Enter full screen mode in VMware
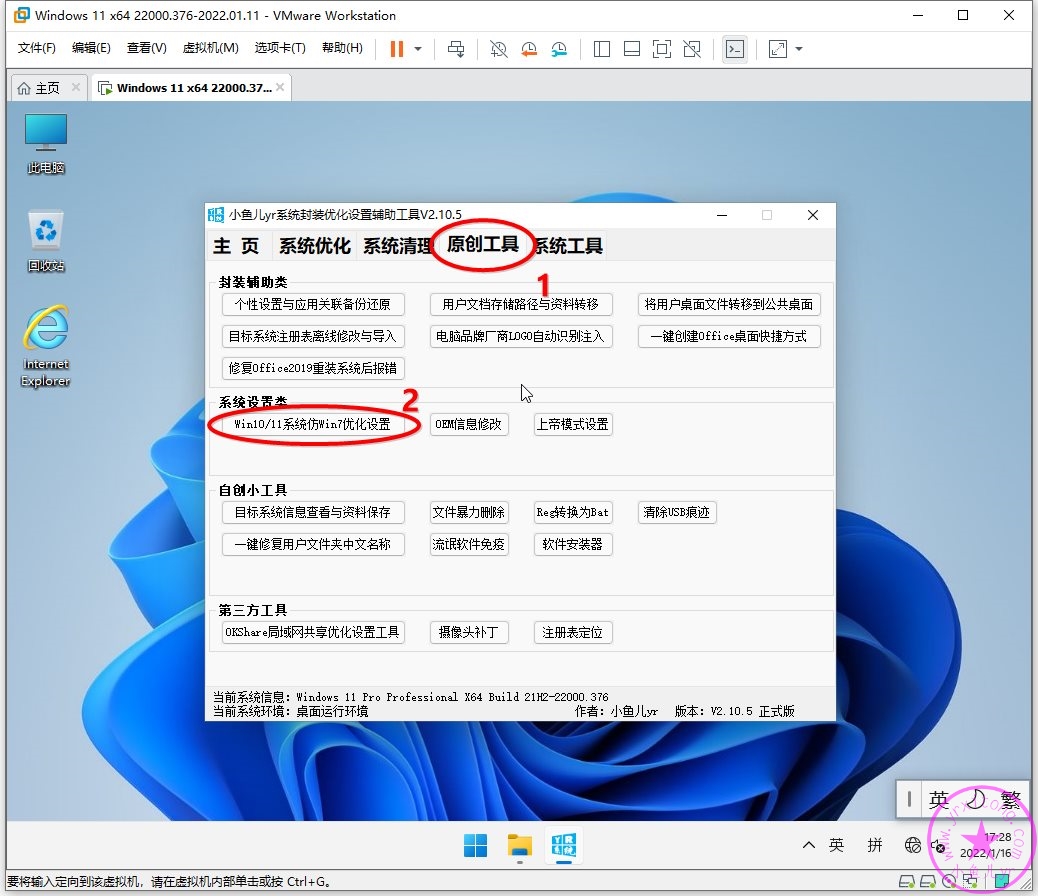This screenshot has height=896, width=1038. coord(662,49)
